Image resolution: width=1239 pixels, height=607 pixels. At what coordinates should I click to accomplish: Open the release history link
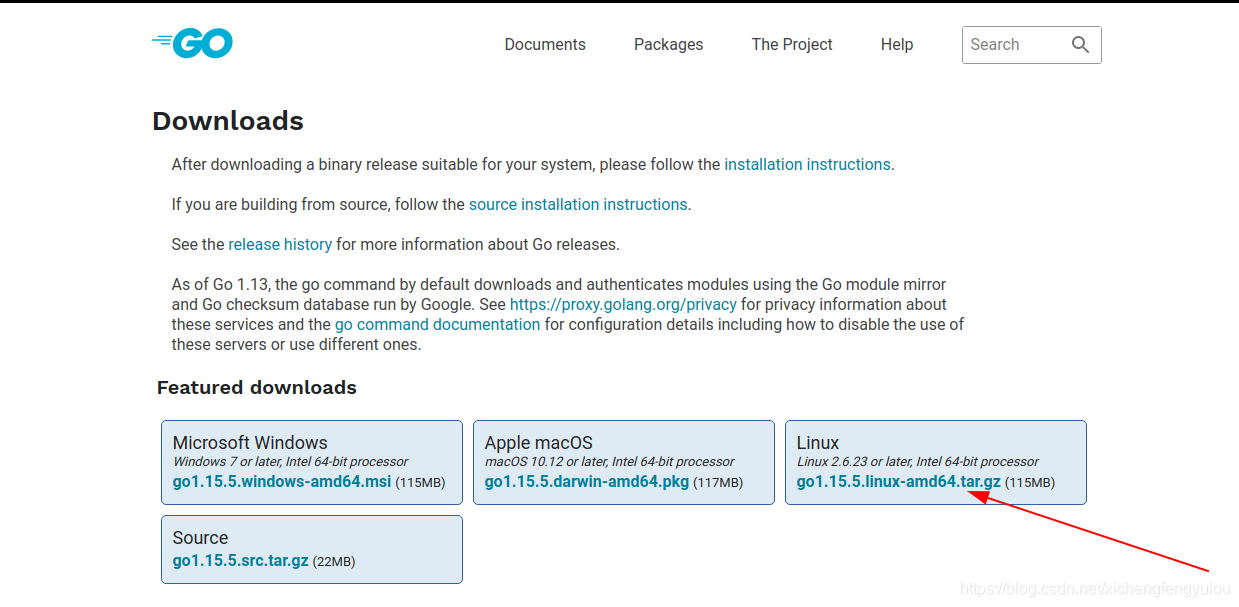pos(280,244)
